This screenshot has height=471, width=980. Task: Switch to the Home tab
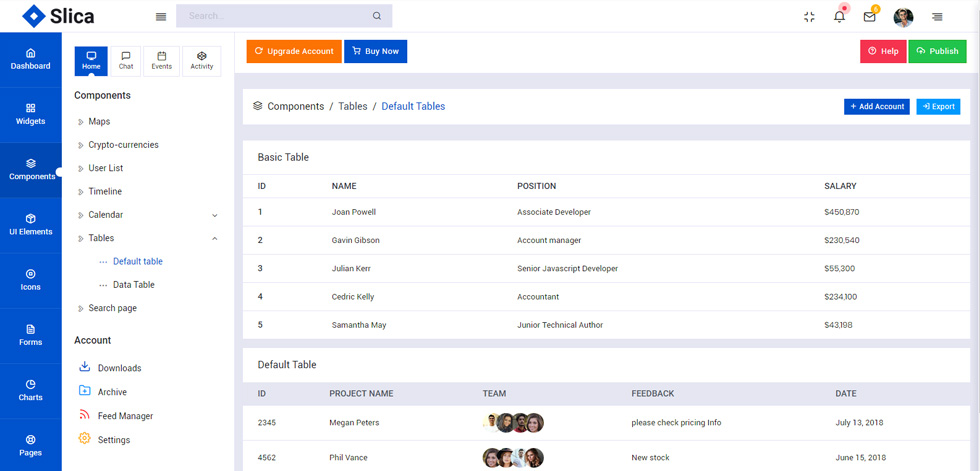pyautogui.click(x=91, y=61)
